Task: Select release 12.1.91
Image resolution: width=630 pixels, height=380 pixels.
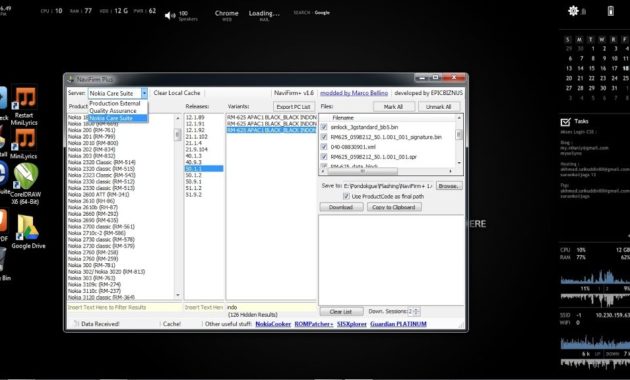Action: [x=195, y=124]
